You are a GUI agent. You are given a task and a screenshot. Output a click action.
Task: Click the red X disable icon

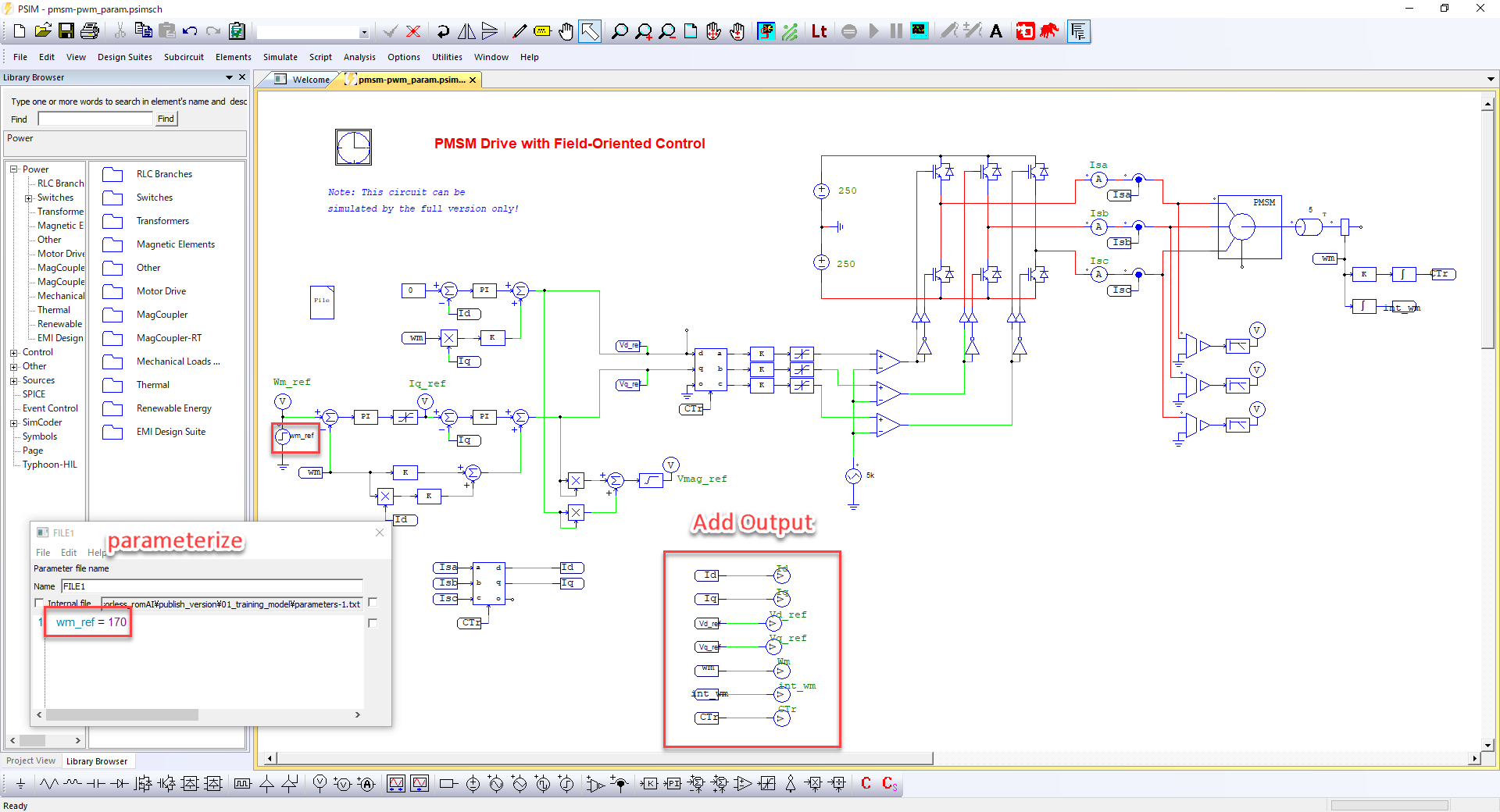point(413,31)
